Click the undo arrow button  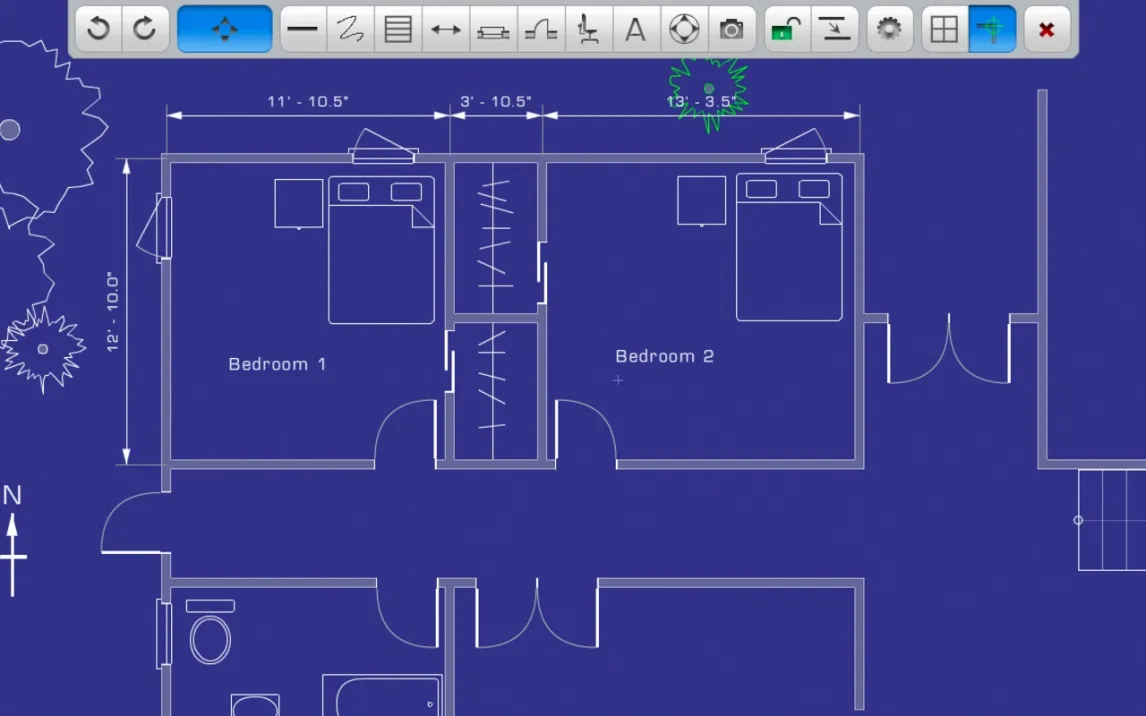[98, 29]
